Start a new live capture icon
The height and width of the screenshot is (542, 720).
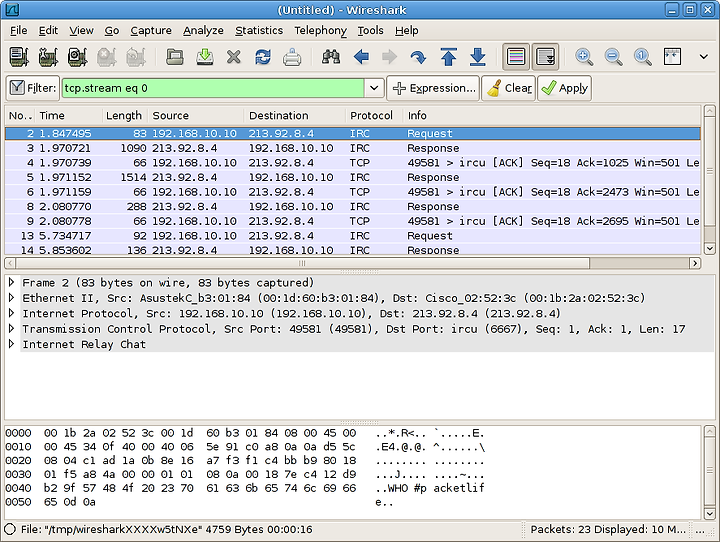78,57
